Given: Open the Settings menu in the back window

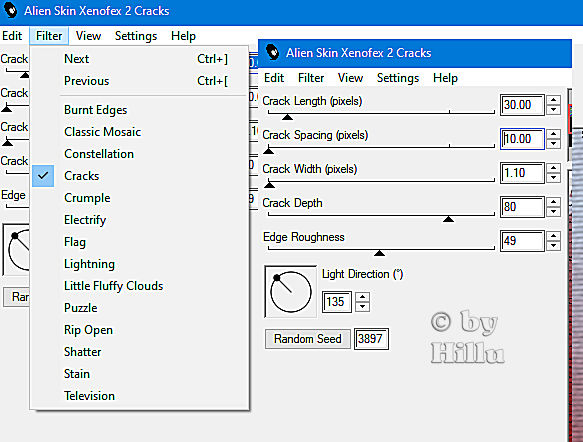Looking at the screenshot, I should (136, 36).
